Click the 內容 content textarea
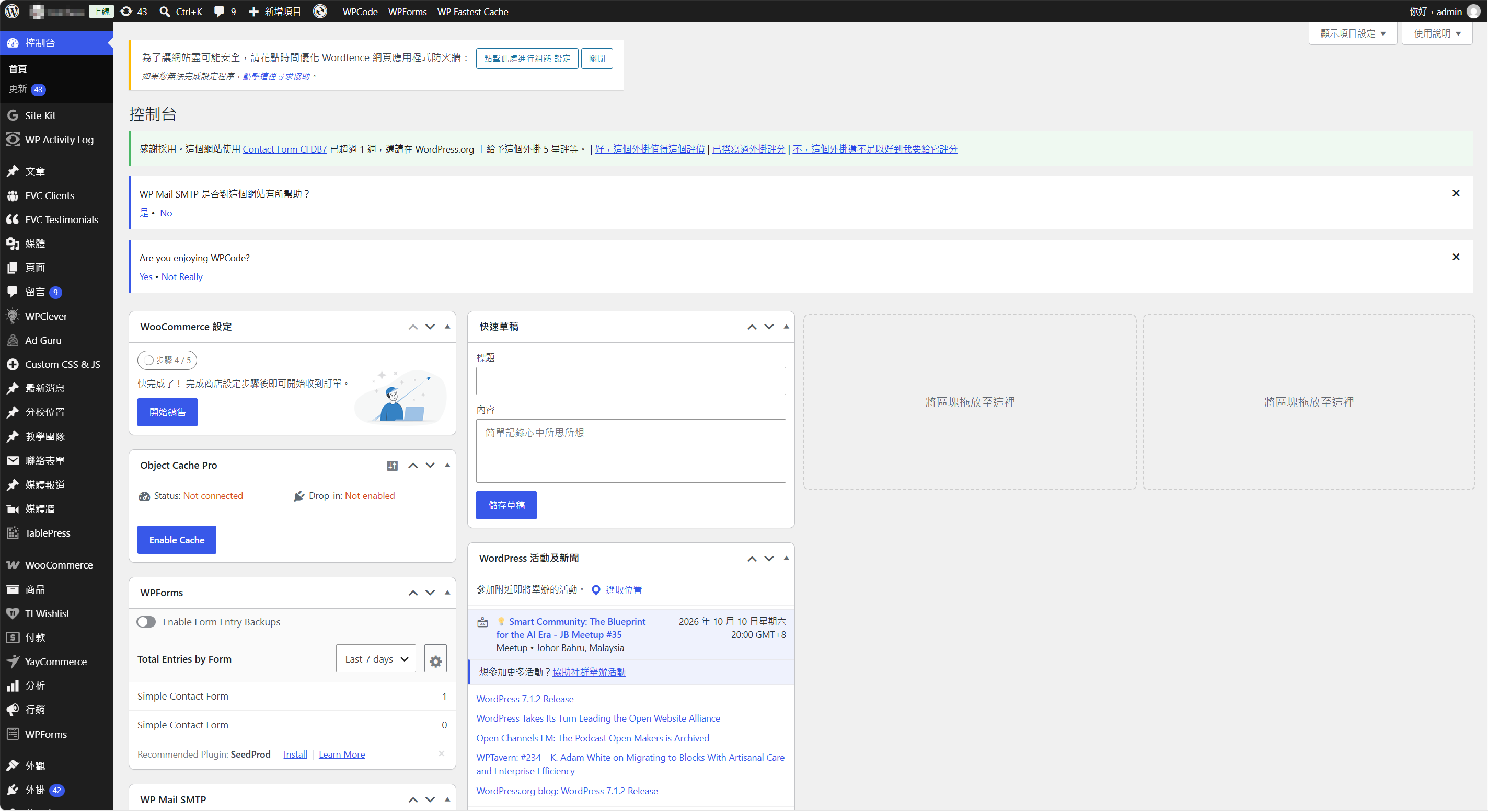 pos(631,451)
